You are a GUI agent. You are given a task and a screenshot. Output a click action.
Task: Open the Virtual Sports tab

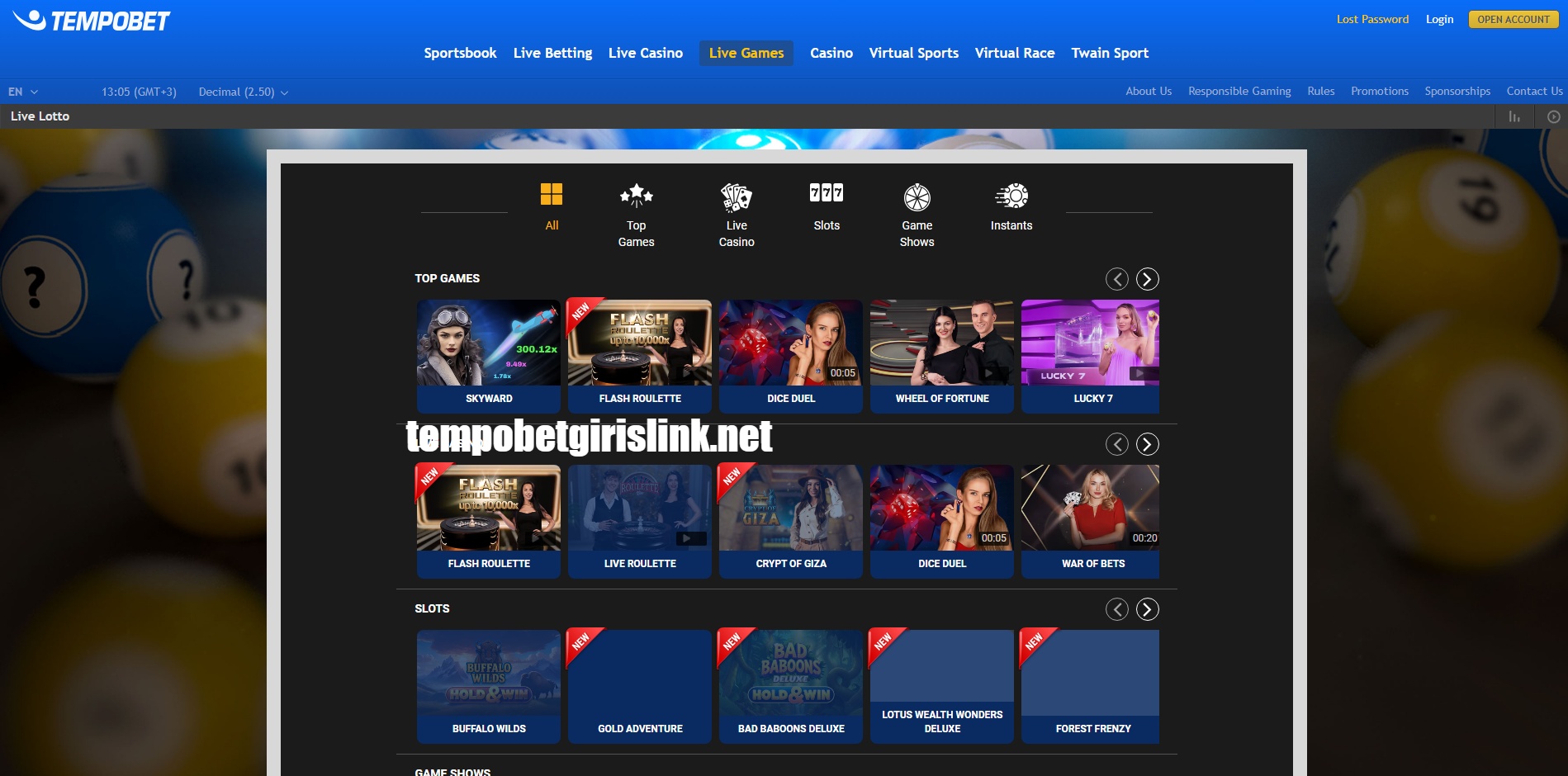(914, 53)
